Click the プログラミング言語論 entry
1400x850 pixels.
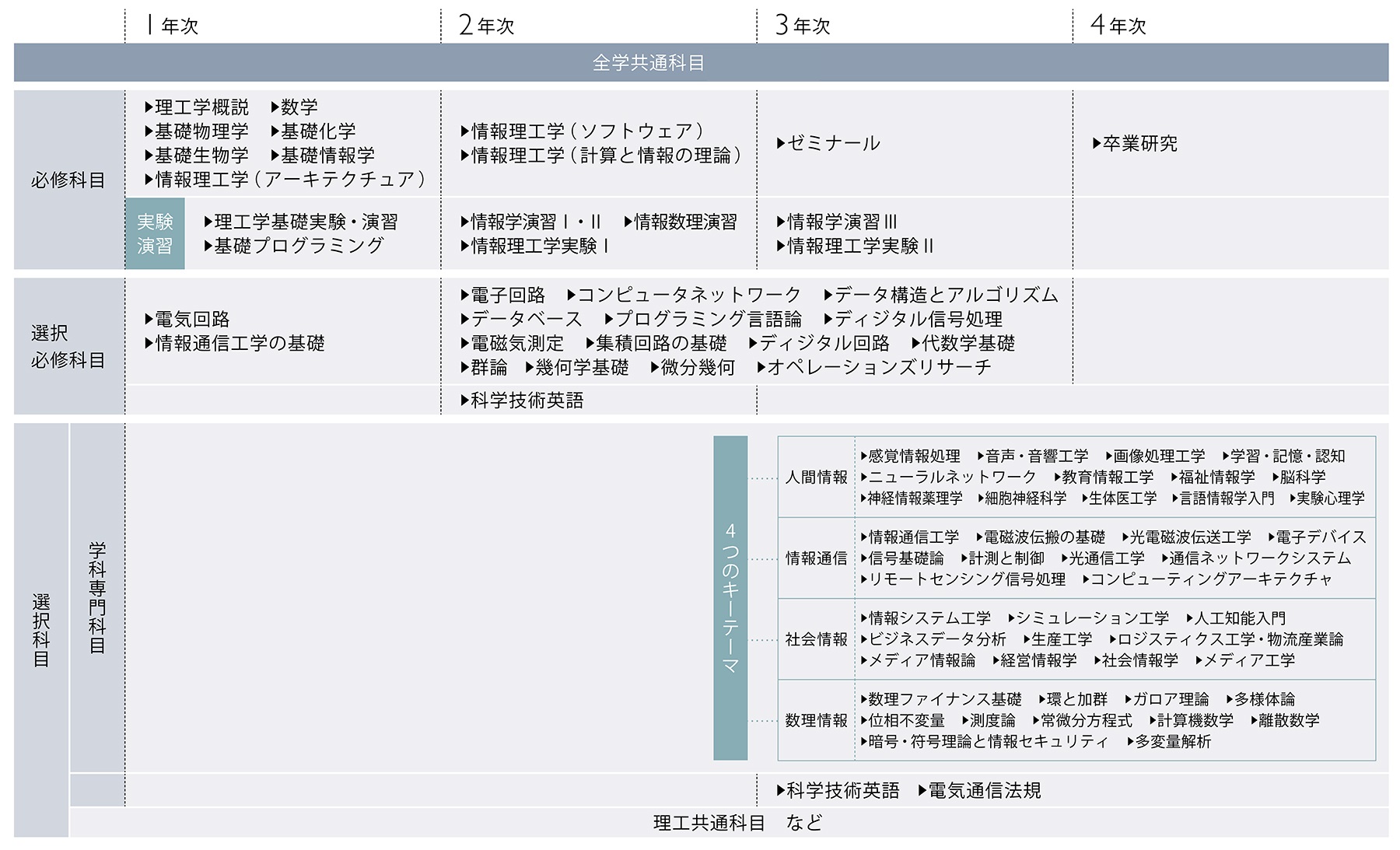[703, 319]
